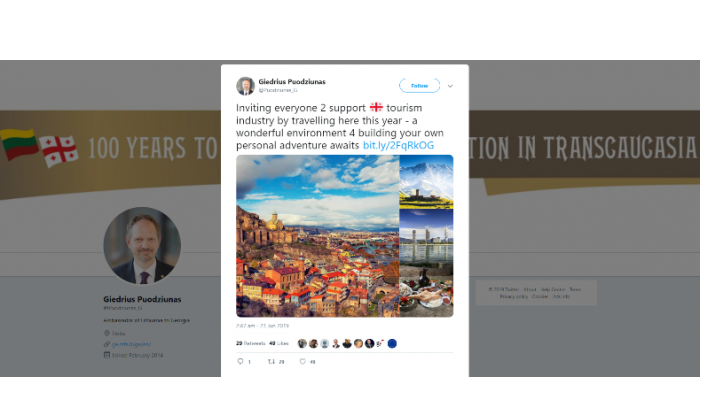Open Giedrius Puodziunas avatar in tweet header

[x=245, y=86]
